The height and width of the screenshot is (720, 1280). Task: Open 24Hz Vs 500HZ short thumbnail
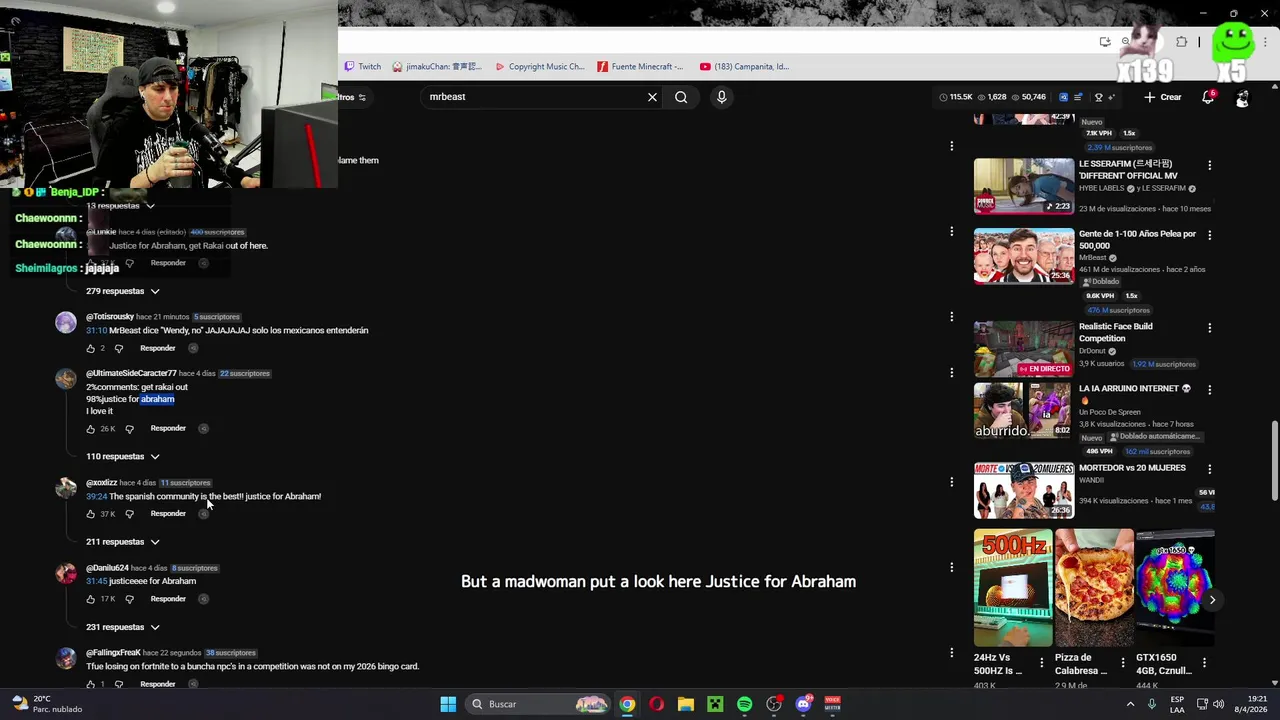click(x=1013, y=588)
